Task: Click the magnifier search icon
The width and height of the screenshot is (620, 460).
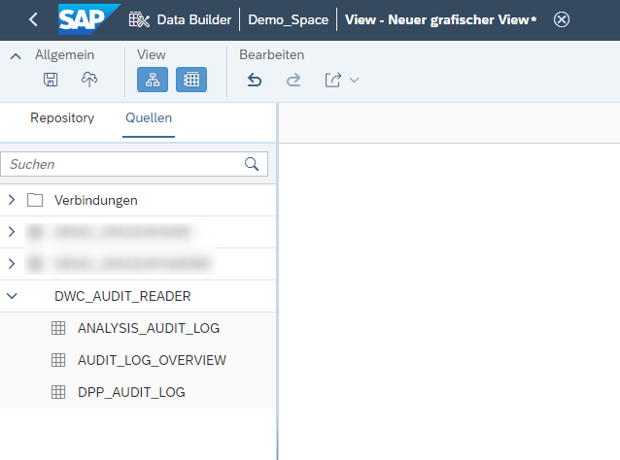Action: tap(251, 164)
